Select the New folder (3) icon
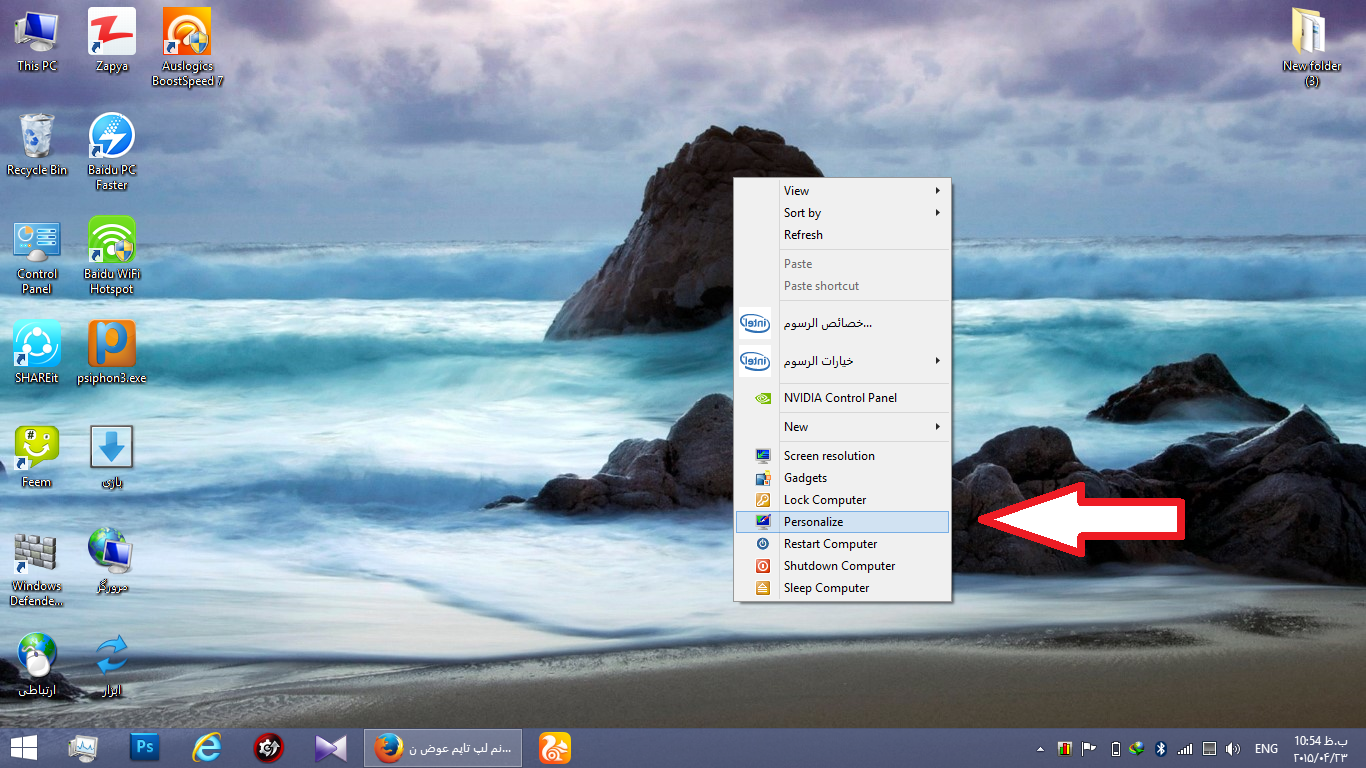This screenshot has width=1366, height=768. point(1311,47)
